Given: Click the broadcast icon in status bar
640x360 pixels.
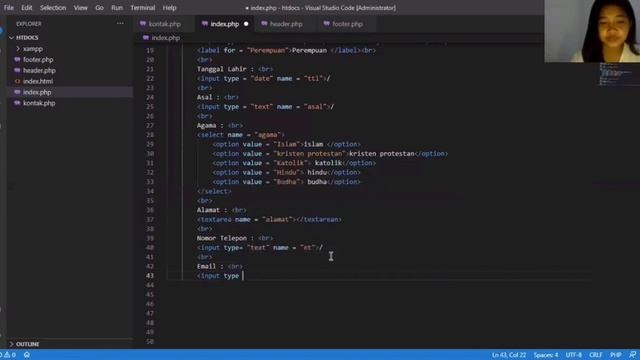Looking at the screenshot, I should 27,355.
